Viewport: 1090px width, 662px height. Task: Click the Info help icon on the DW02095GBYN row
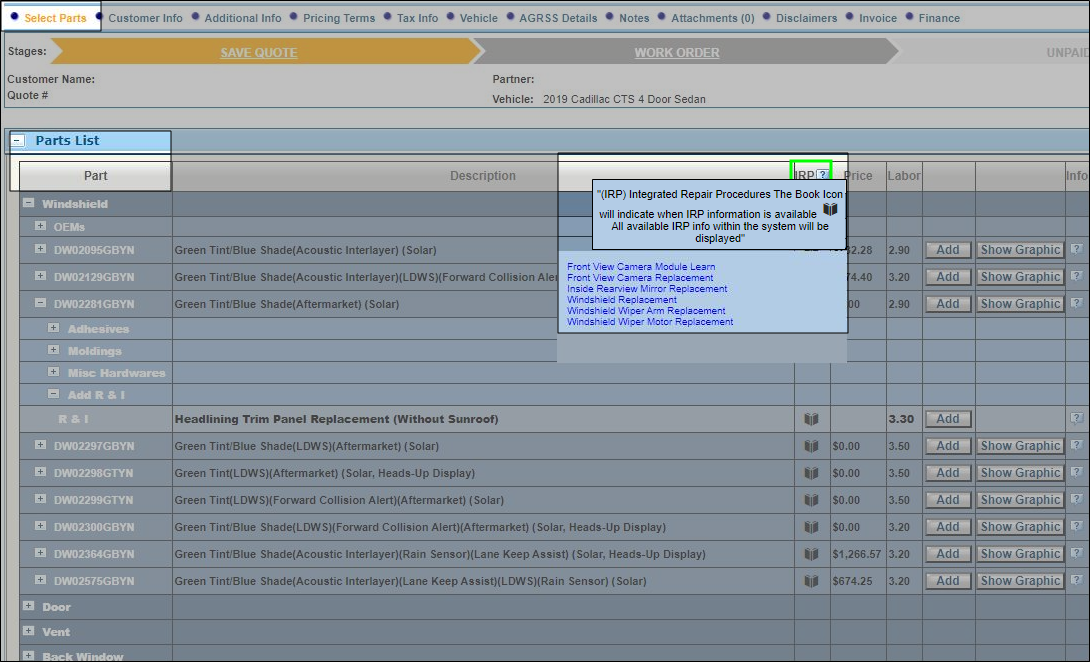[1076, 249]
